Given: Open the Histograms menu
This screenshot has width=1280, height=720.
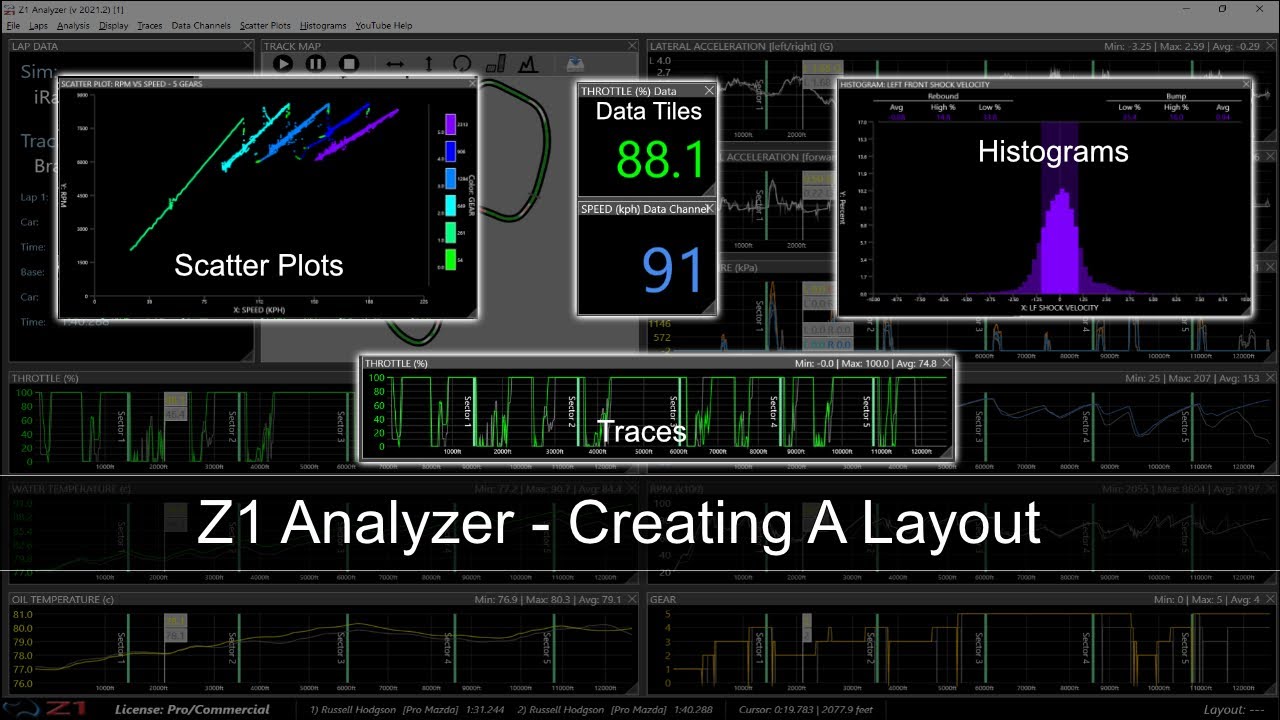Looking at the screenshot, I should click(x=323, y=25).
